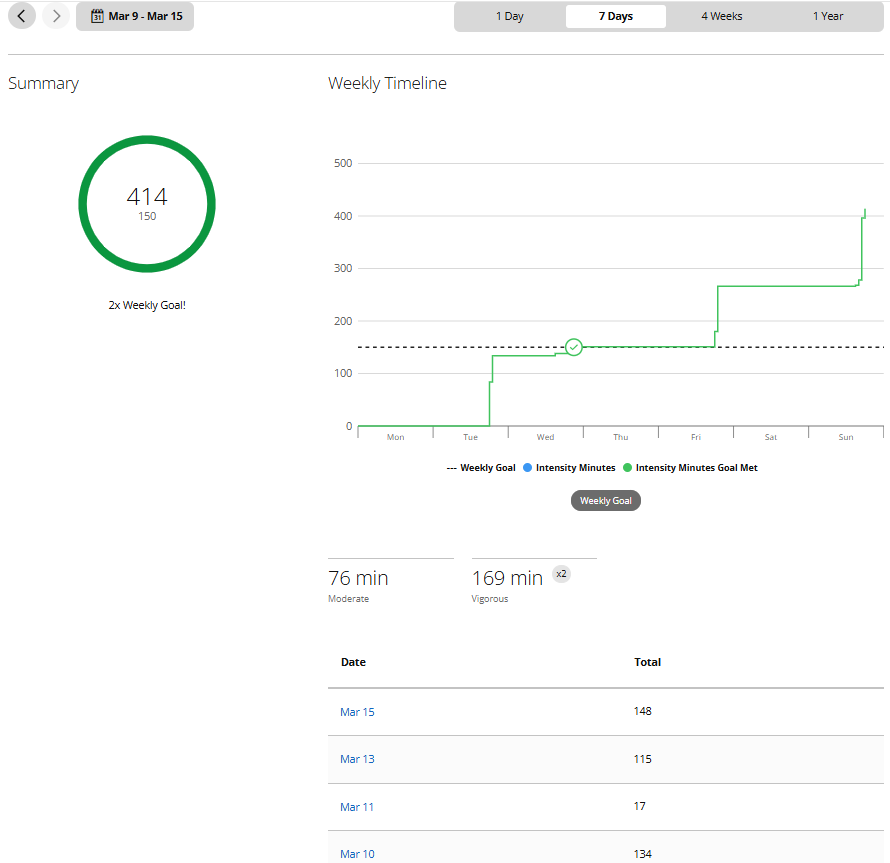Click the x2 badge beside Vigorous minutes
Screen dimensions: 890x863
[x=561, y=573]
